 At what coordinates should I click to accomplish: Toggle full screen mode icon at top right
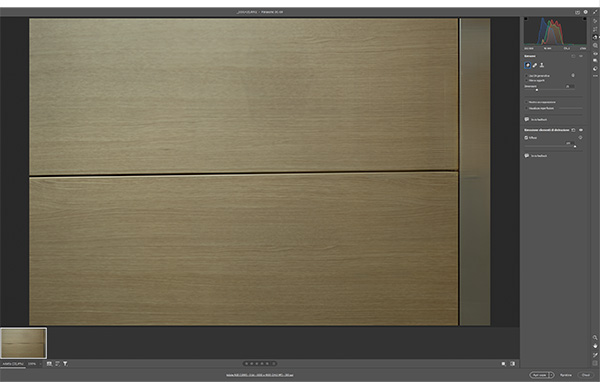click(595, 12)
